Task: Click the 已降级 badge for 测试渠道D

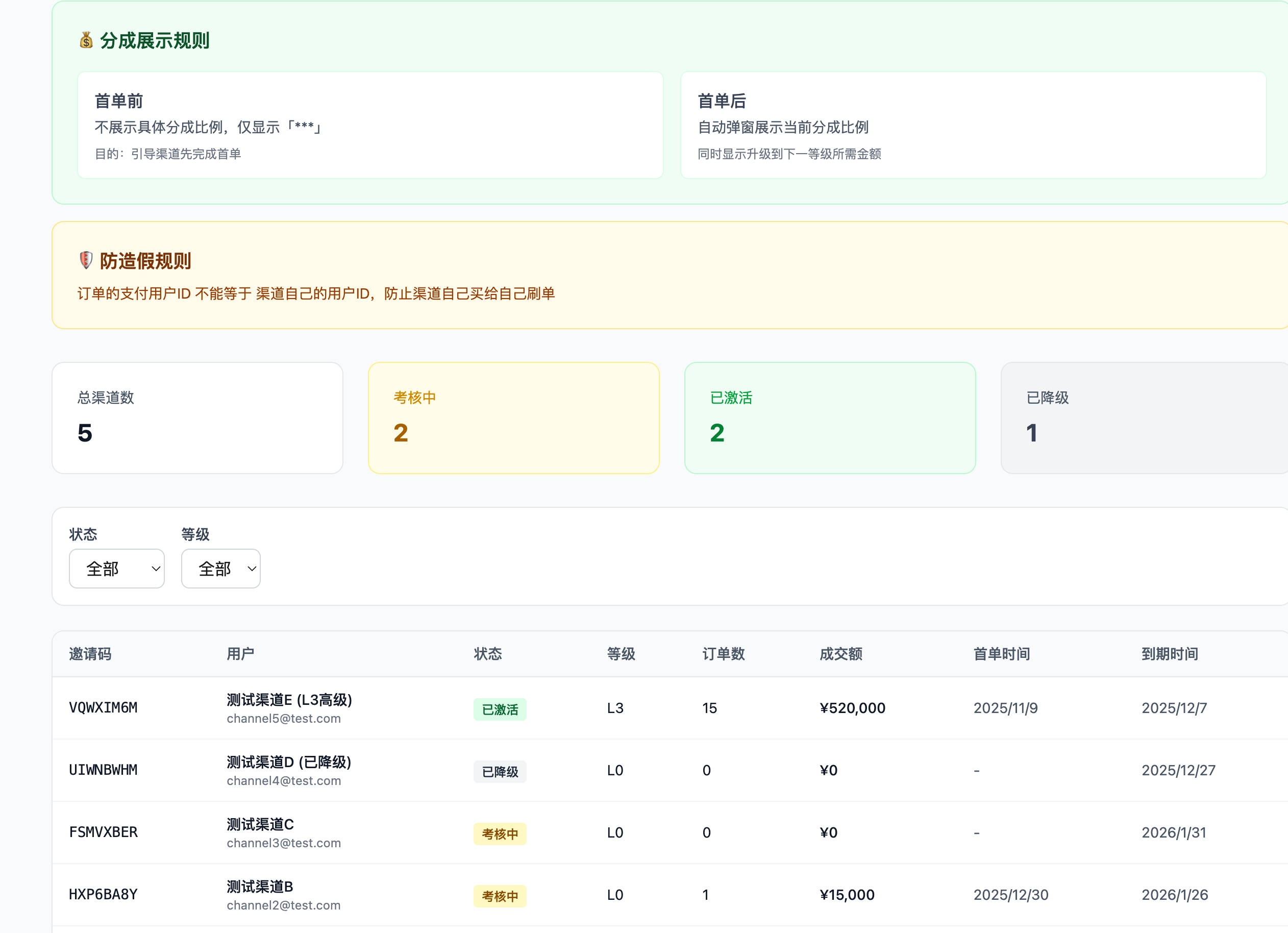Action: pyautogui.click(x=500, y=772)
